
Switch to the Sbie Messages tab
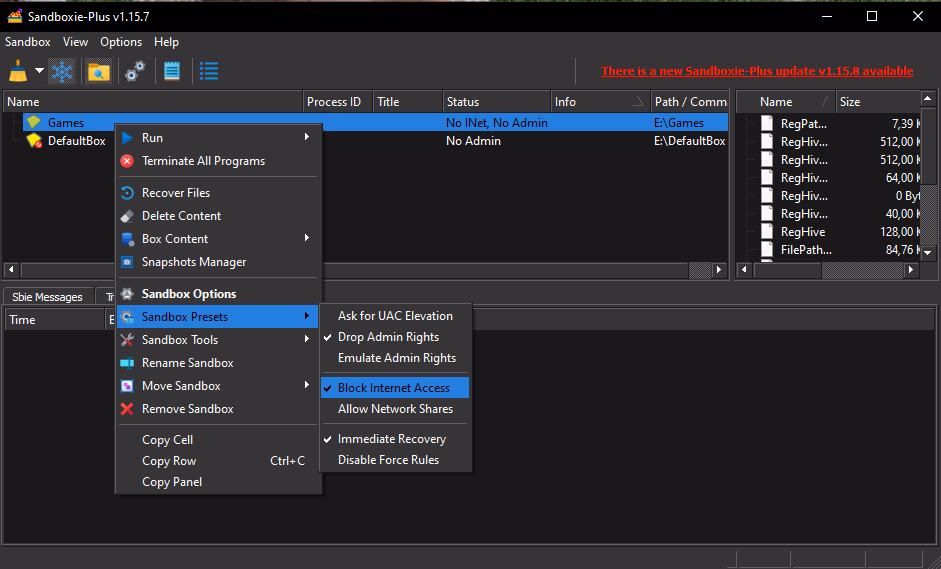click(x=47, y=297)
